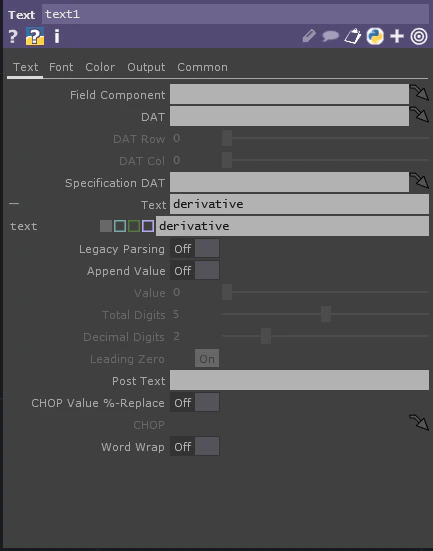This screenshot has width=433, height=551.
Task: Collapse the expanded Text parameter dash
Action: pos(14,203)
